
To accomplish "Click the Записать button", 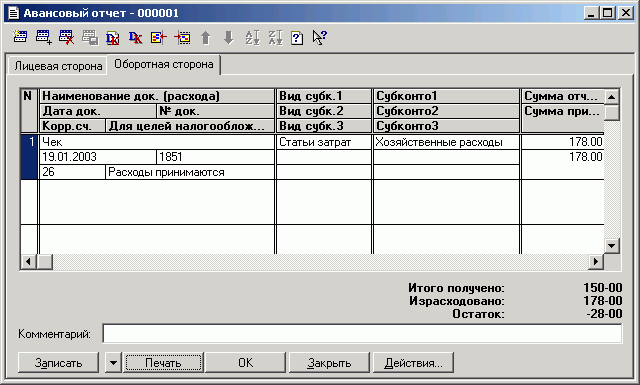I will click(x=58, y=363).
